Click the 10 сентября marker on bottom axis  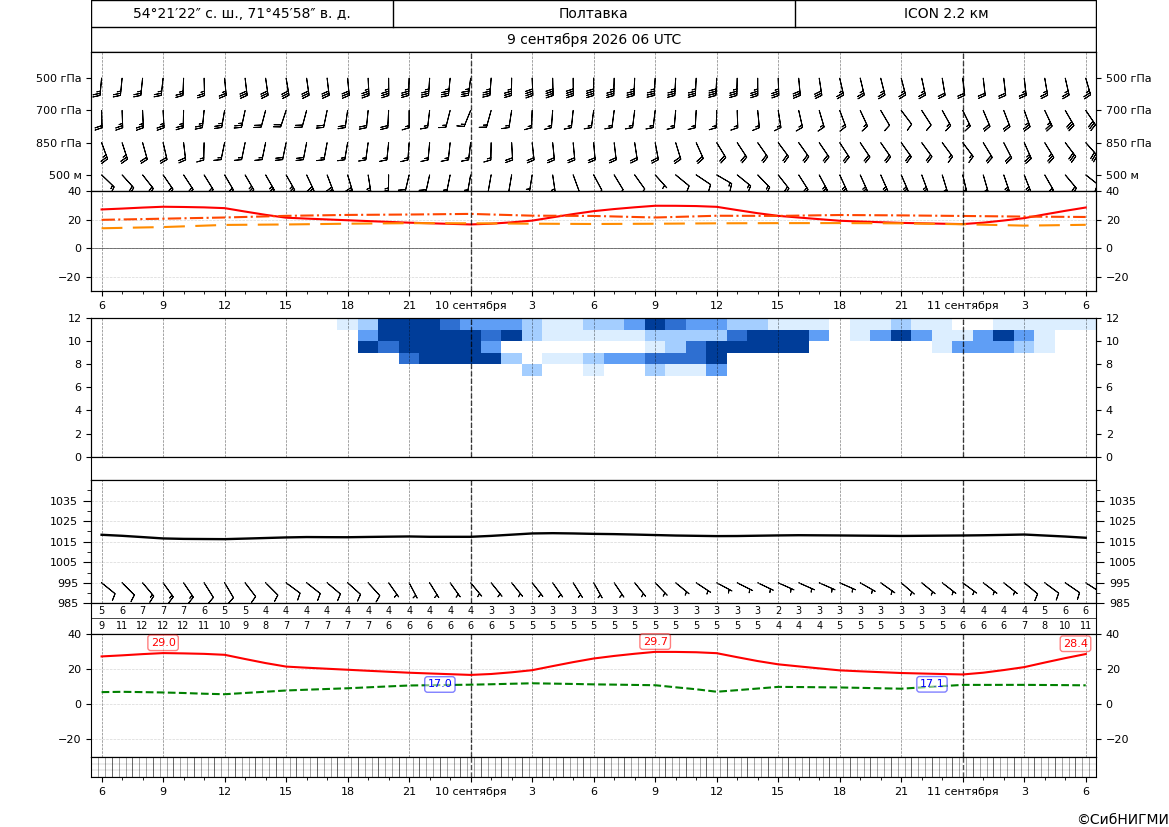(470, 791)
